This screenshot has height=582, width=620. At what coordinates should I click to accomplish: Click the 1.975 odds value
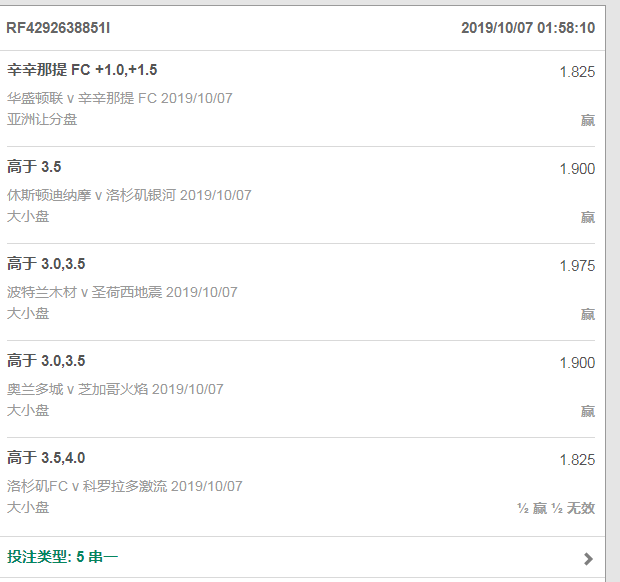tap(577, 266)
